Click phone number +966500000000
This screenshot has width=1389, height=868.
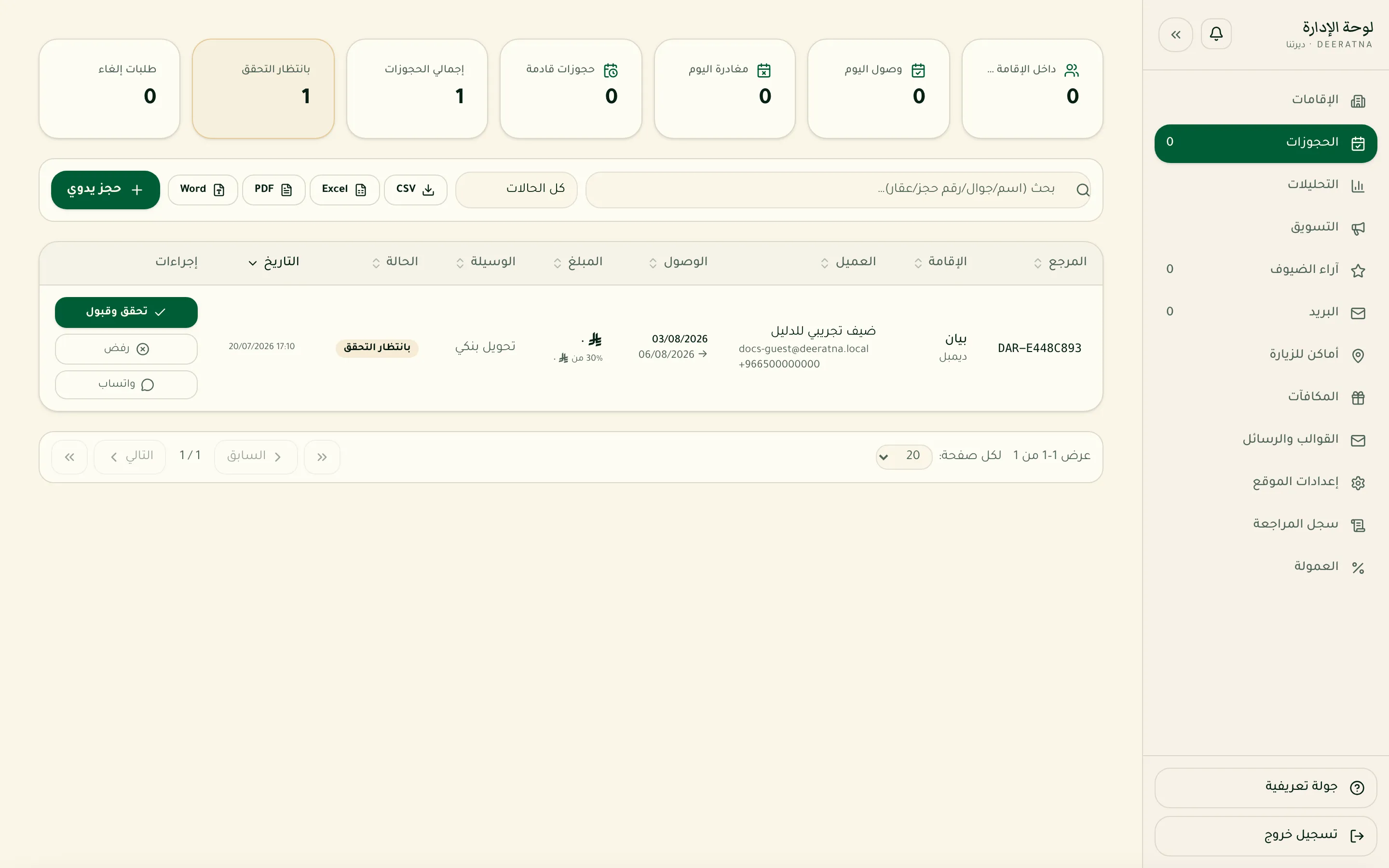point(779,365)
